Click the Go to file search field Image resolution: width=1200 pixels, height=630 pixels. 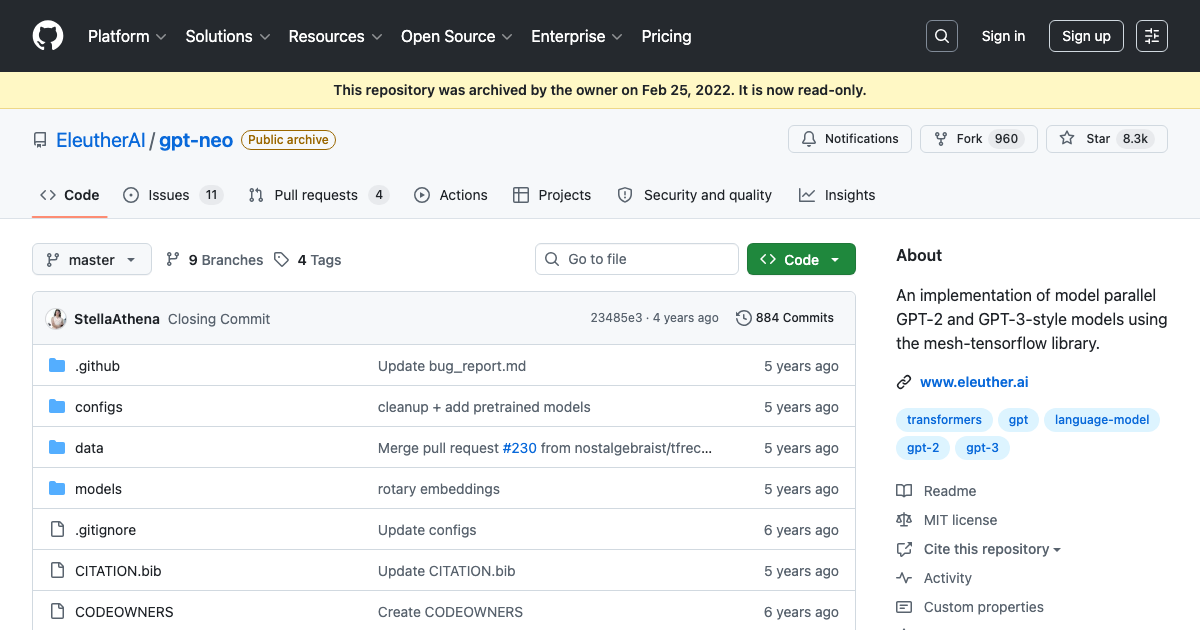coord(637,260)
